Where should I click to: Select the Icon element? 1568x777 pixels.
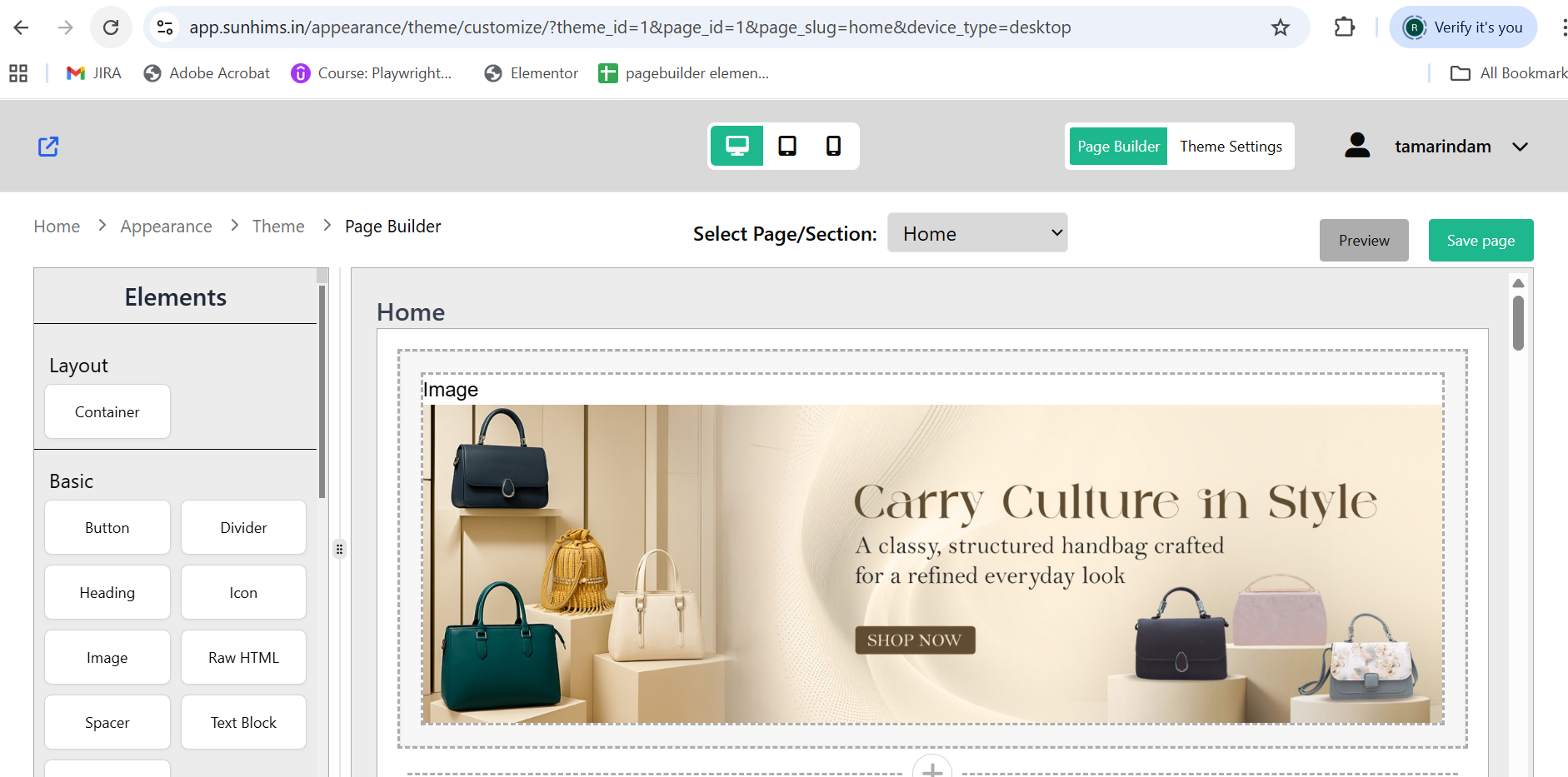243,592
